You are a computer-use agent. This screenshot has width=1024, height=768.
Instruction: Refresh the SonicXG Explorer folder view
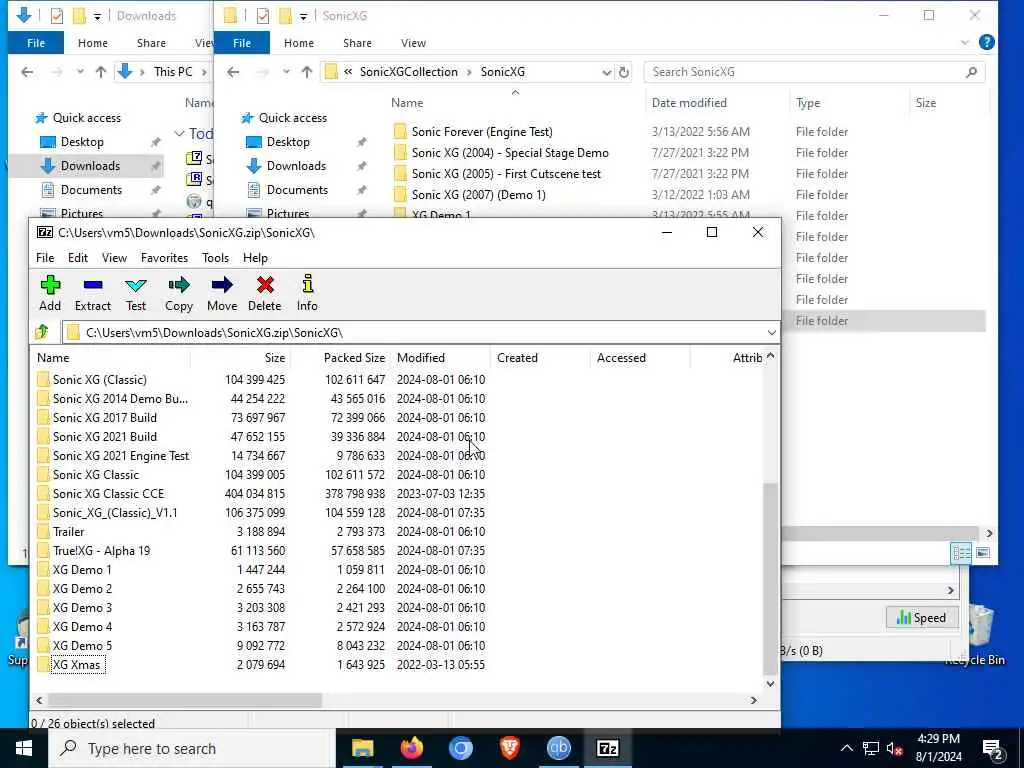coord(624,72)
